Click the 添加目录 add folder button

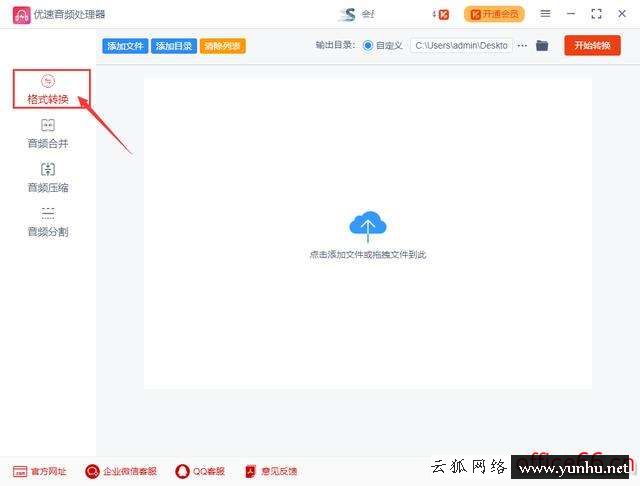(174, 46)
